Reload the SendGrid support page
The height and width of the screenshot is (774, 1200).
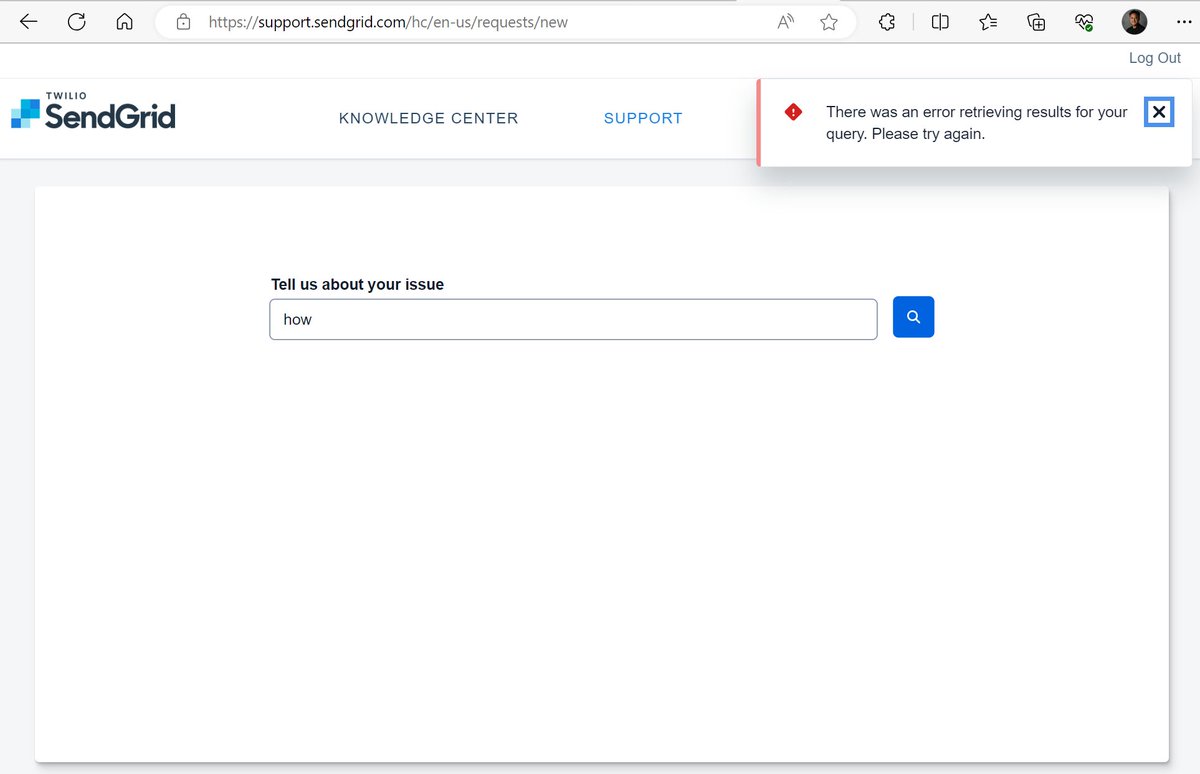pos(76,22)
